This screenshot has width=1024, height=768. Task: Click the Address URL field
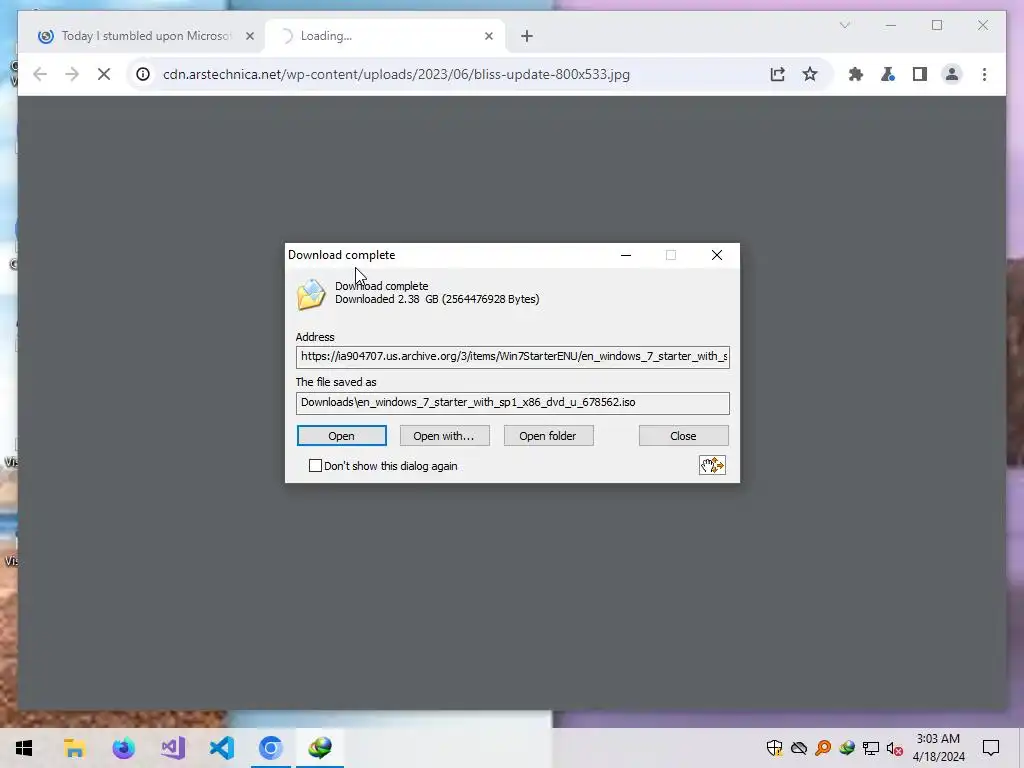tap(513, 357)
